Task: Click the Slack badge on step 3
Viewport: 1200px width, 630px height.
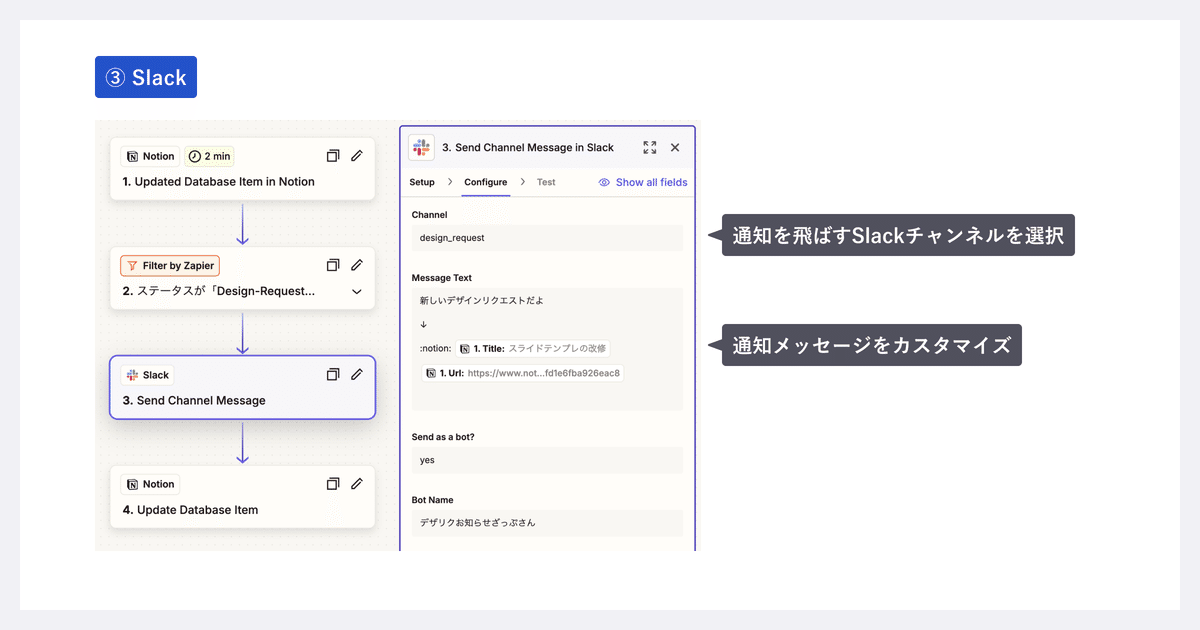Action: [x=147, y=375]
